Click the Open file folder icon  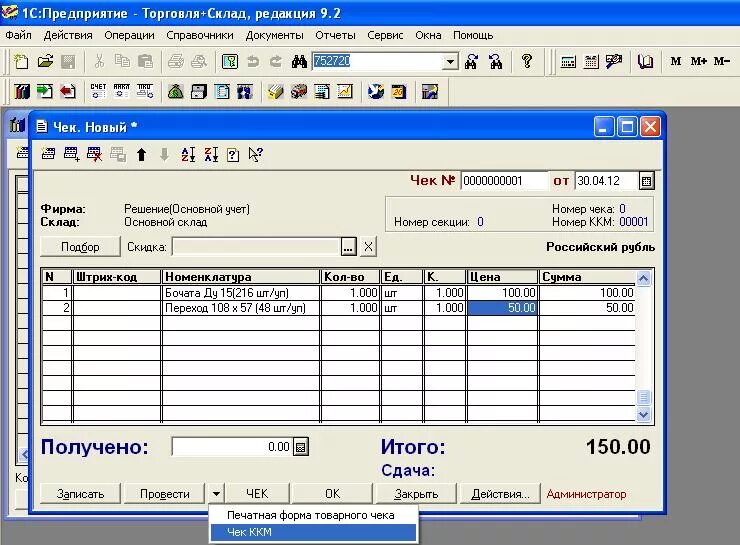click(45, 61)
